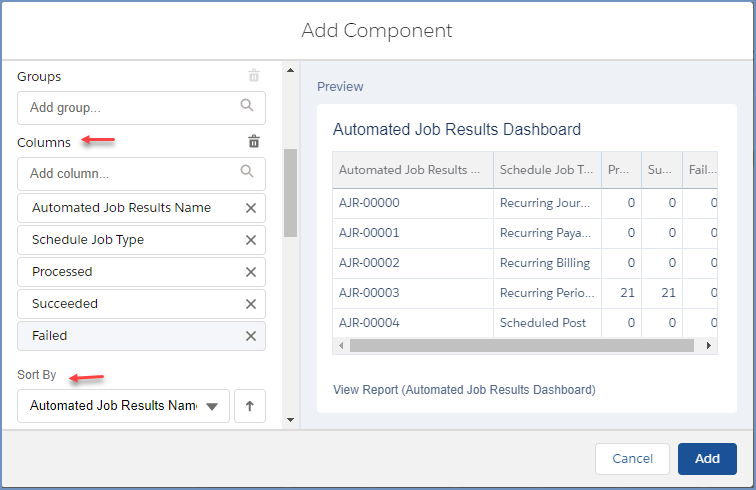Click the Groups section label

(x=39, y=77)
